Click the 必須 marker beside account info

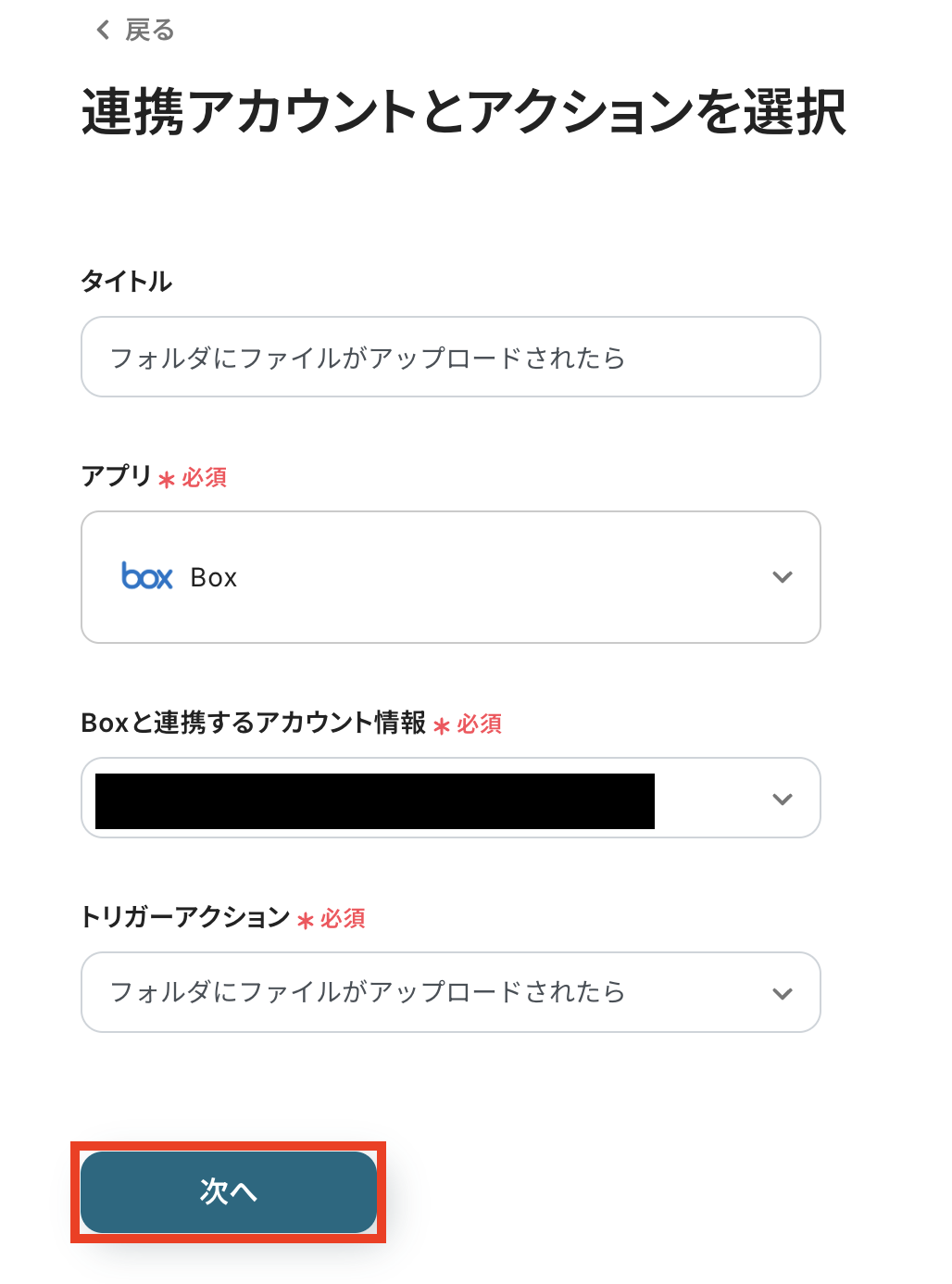pos(480,724)
